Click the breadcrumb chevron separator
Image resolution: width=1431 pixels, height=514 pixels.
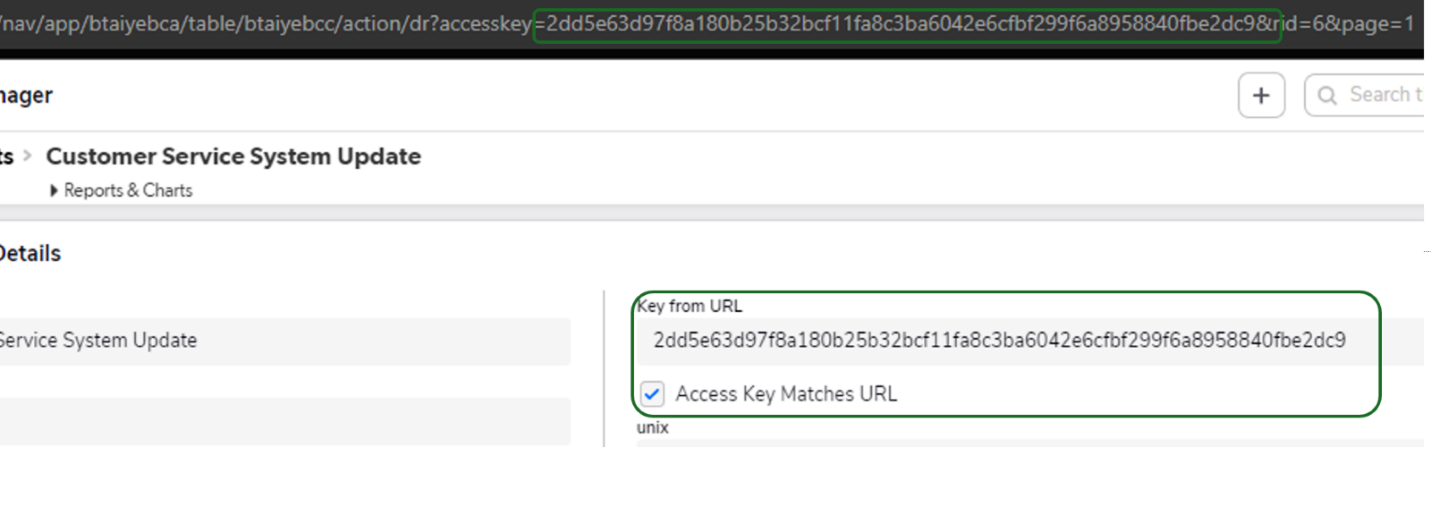(28, 157)
